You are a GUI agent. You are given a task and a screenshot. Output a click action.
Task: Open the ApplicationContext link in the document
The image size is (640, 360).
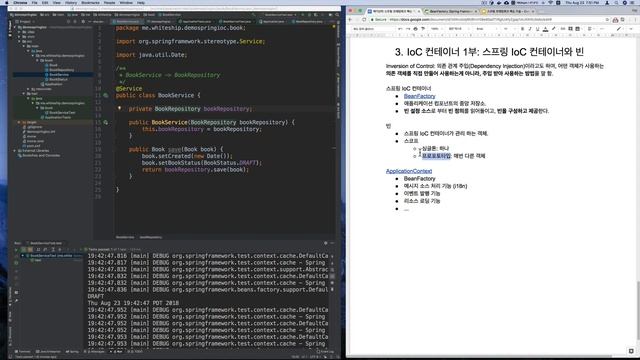coord(409,171)
